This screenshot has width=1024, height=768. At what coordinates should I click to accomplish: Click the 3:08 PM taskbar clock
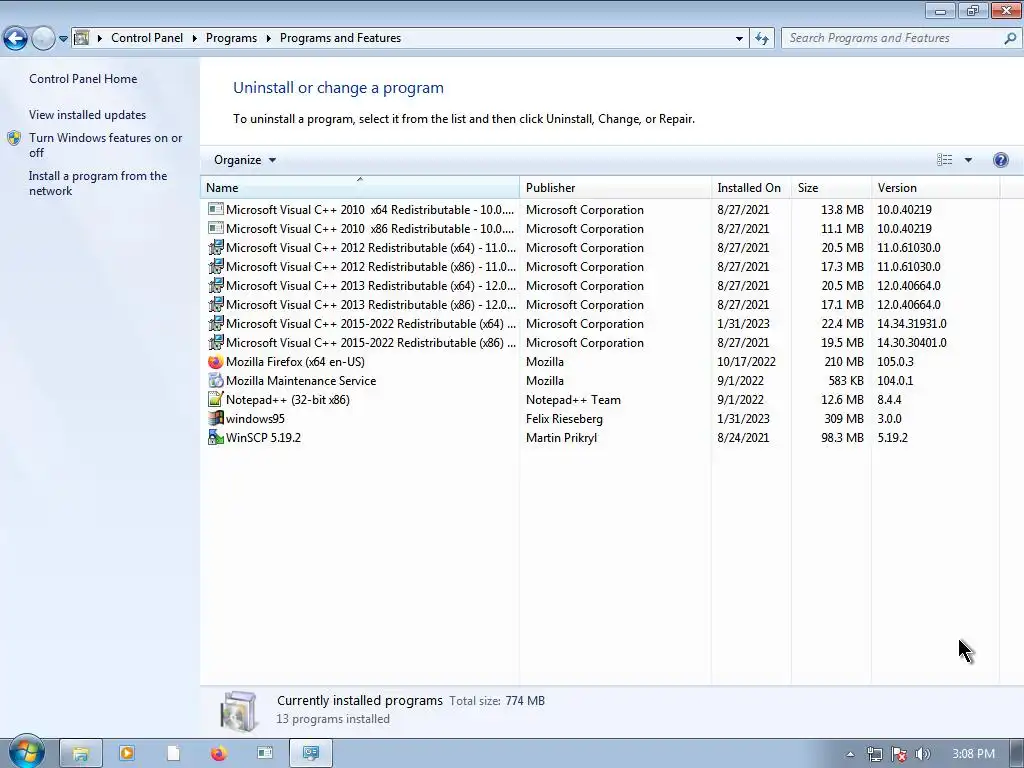point(974,754)
